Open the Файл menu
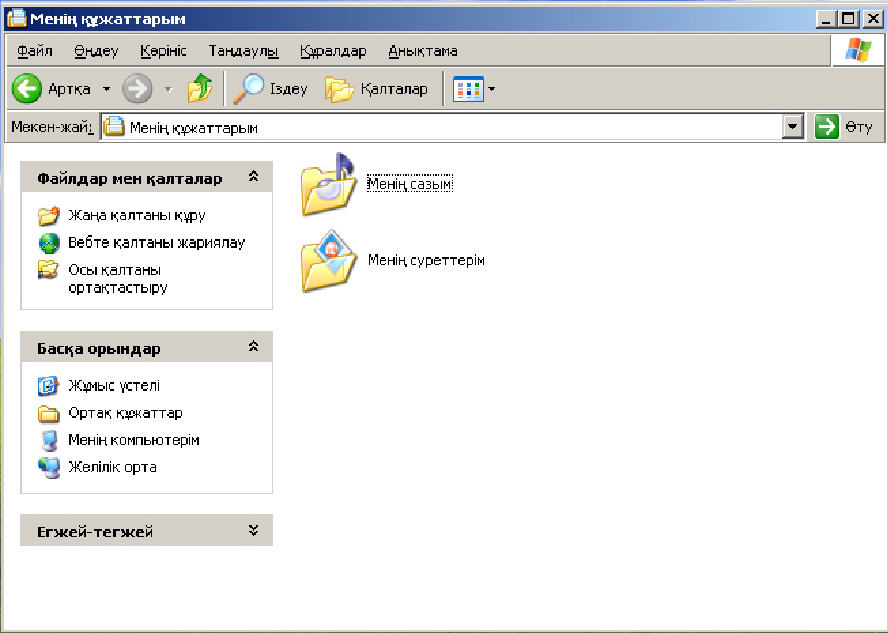Screen dimensions: 888x633 [35, 51]
